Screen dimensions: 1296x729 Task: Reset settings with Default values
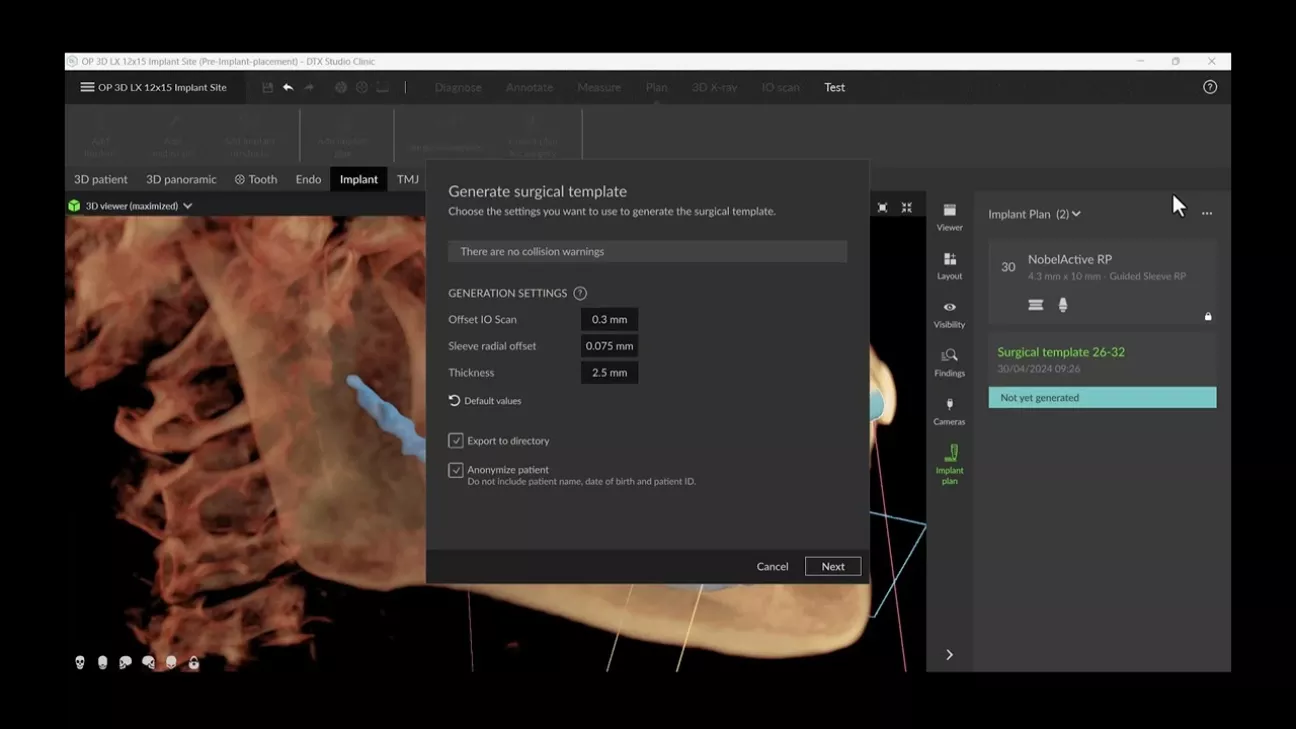(x=485, y=401)
